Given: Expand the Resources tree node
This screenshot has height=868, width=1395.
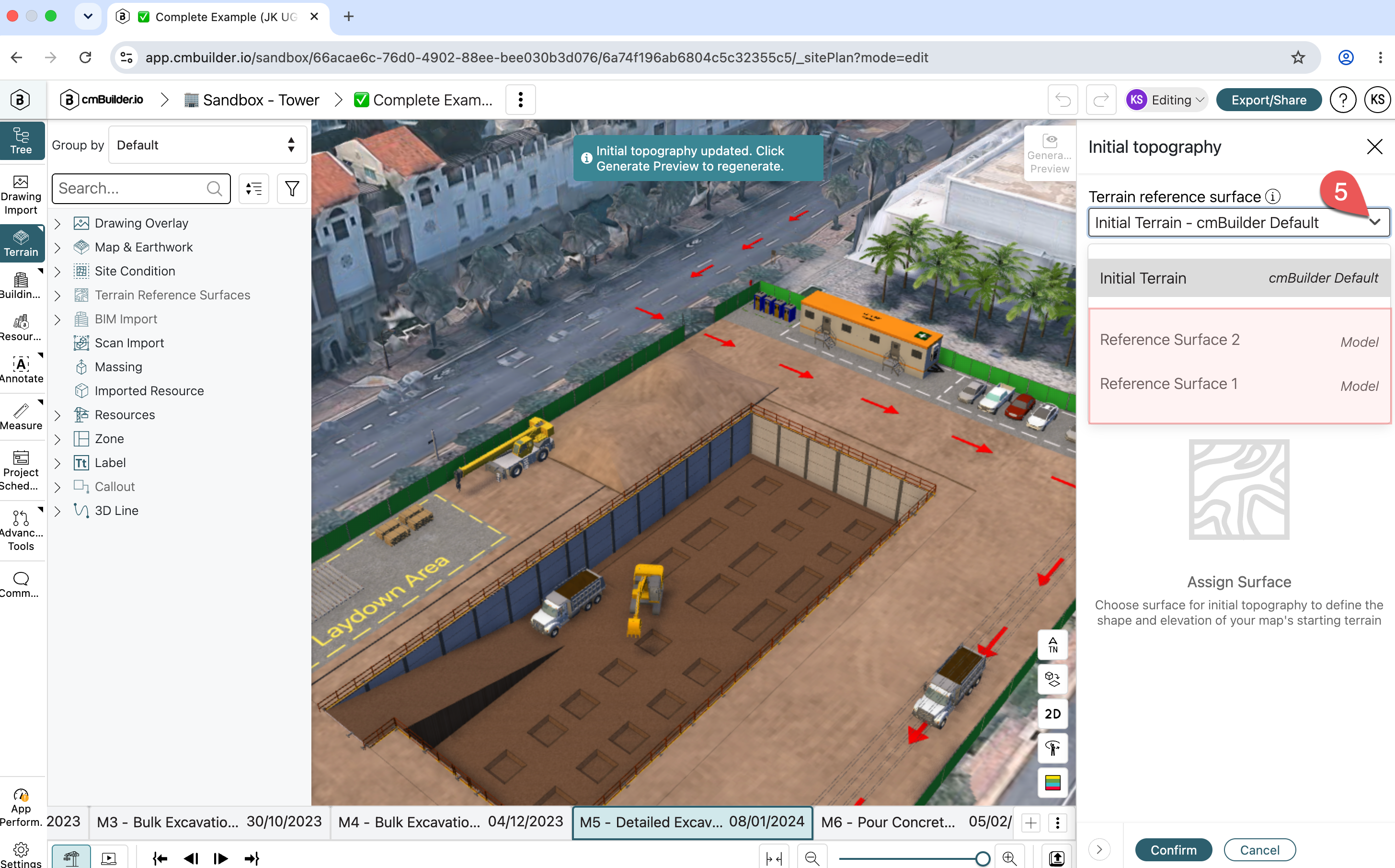Looking at the screenshot, I should click(x=57, y=415).
